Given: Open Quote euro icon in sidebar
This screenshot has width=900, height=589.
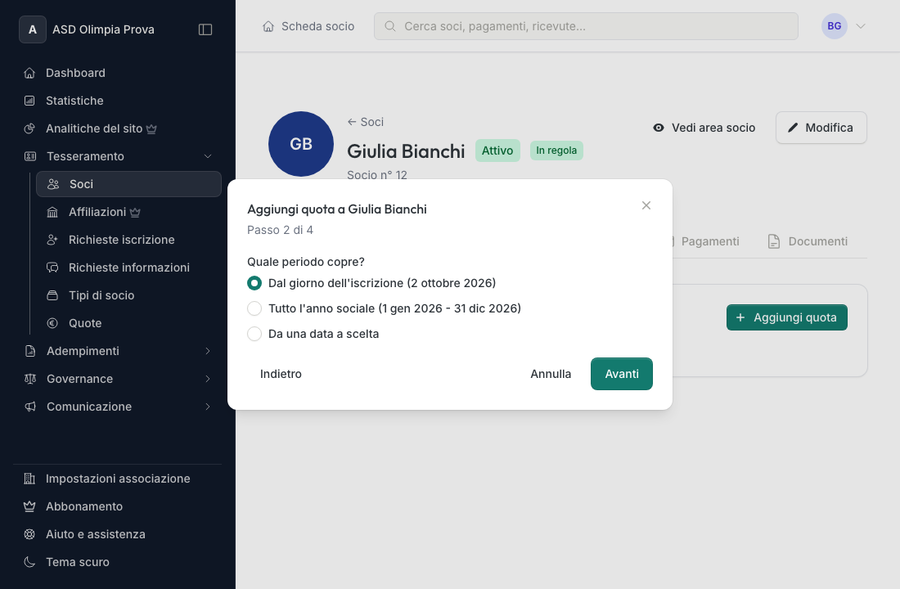Looking at the screenshot, I should coord(52,323).
